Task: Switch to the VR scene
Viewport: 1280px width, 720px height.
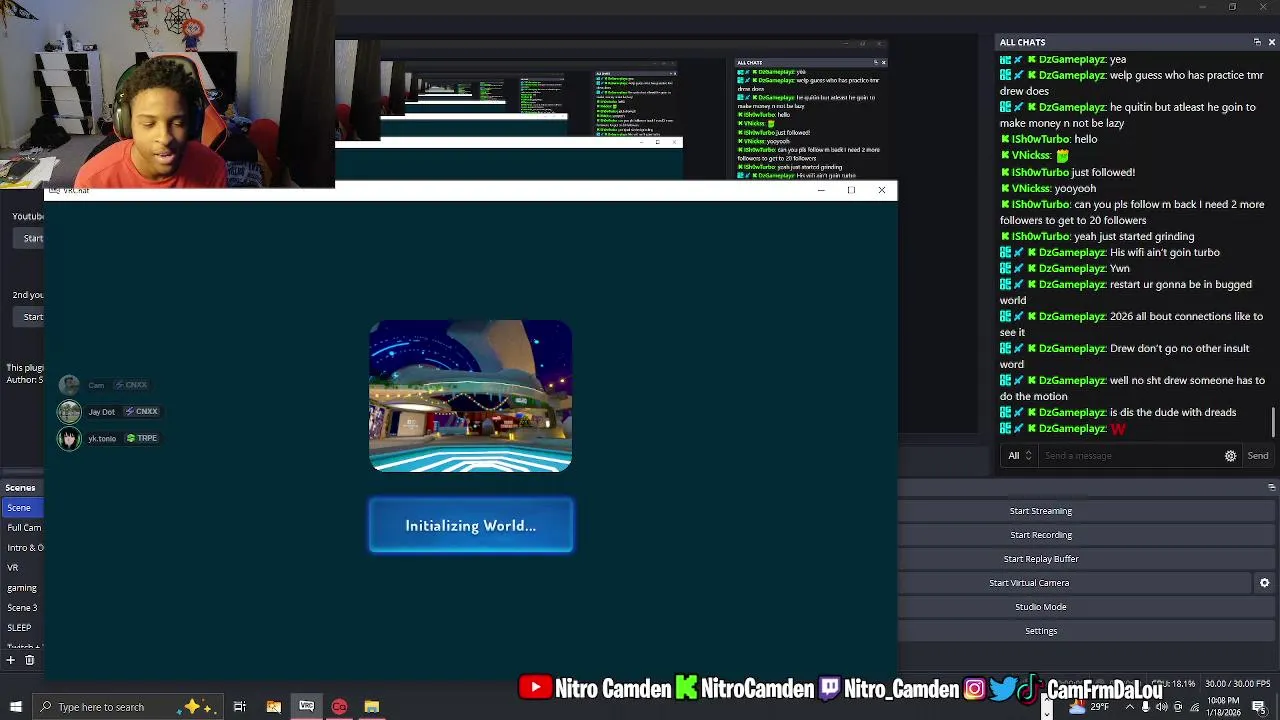Action: (x=22, y=568)
